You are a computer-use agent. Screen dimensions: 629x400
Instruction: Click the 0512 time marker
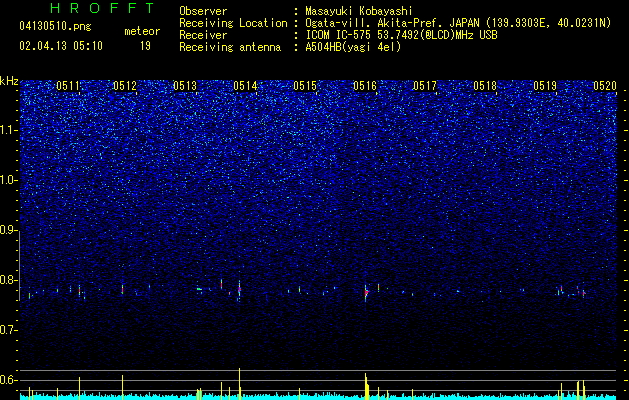click(125, 86)
